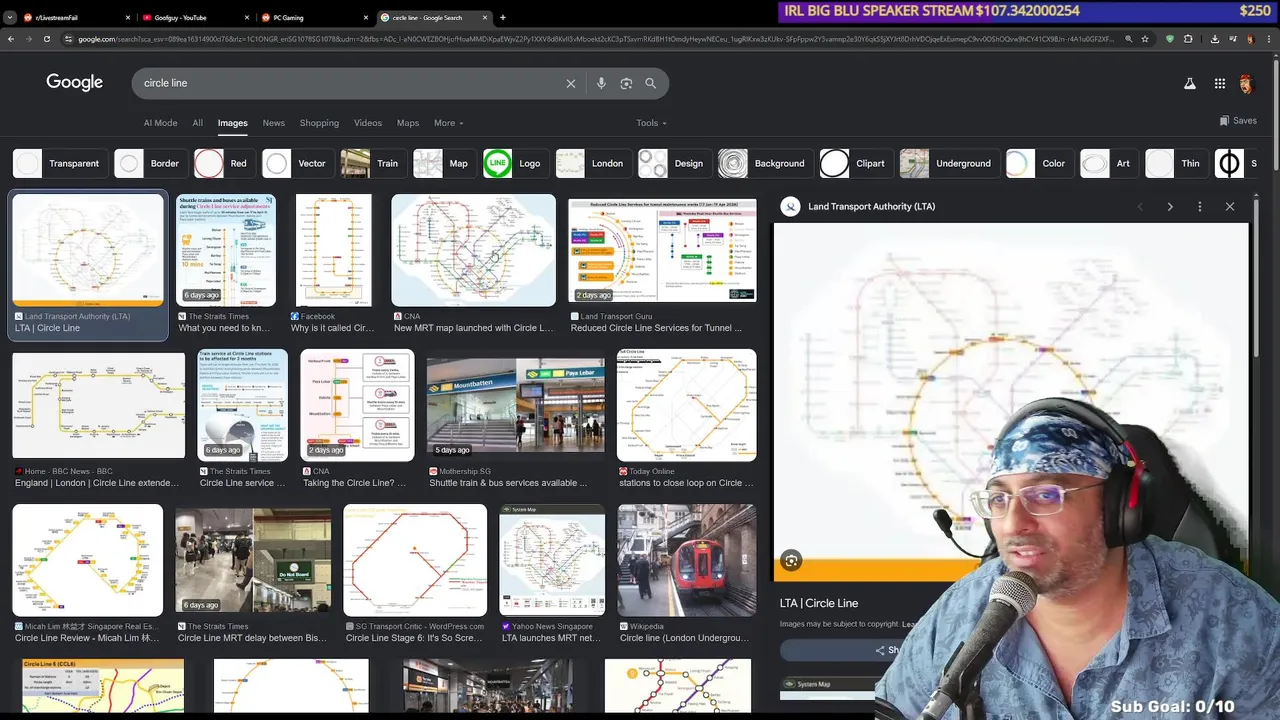Go back with the browser back arrow
Screen dimensions: 1280x720
click(11, 39)
